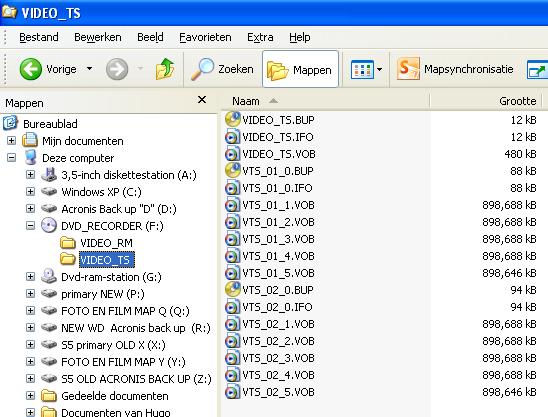Close the Mappen side pane
The image size is (548, 417).
[202, 100]
